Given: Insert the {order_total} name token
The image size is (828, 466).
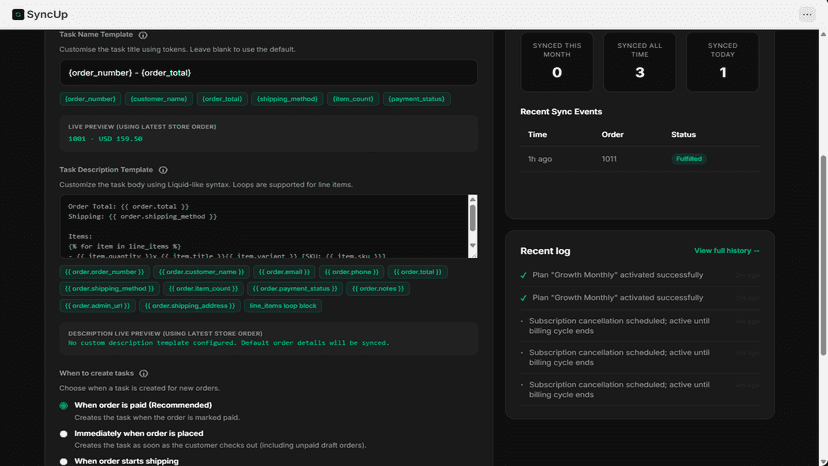Looking at the screenshot, I should click(x=222, y=99).
